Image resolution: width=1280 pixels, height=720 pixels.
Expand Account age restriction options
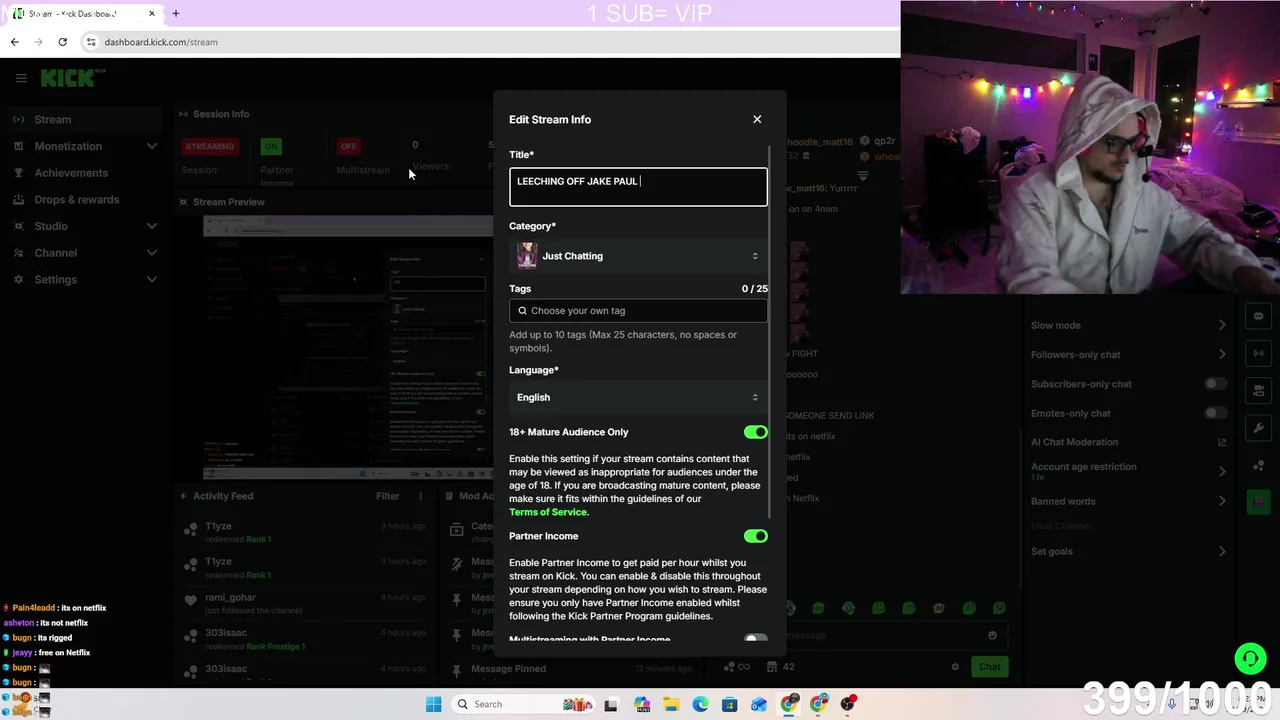1128,470
